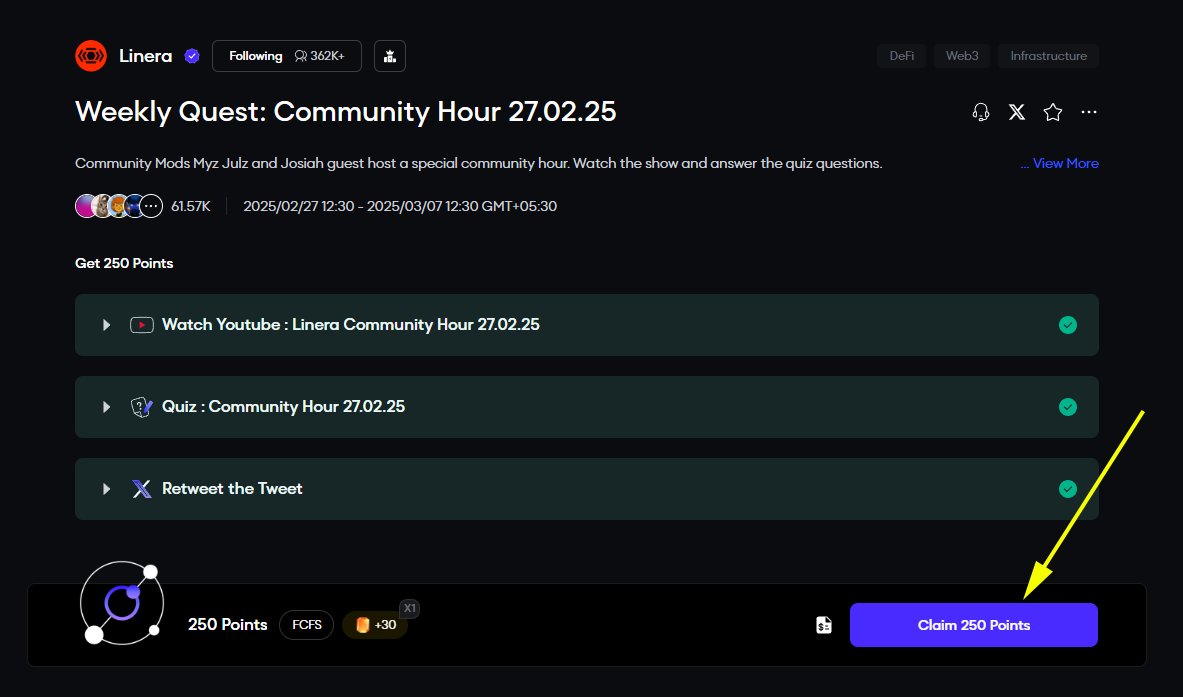Share the quest via the X icon
Image resolution: width=1183 pixels, height=697 pixels.
1017,112
